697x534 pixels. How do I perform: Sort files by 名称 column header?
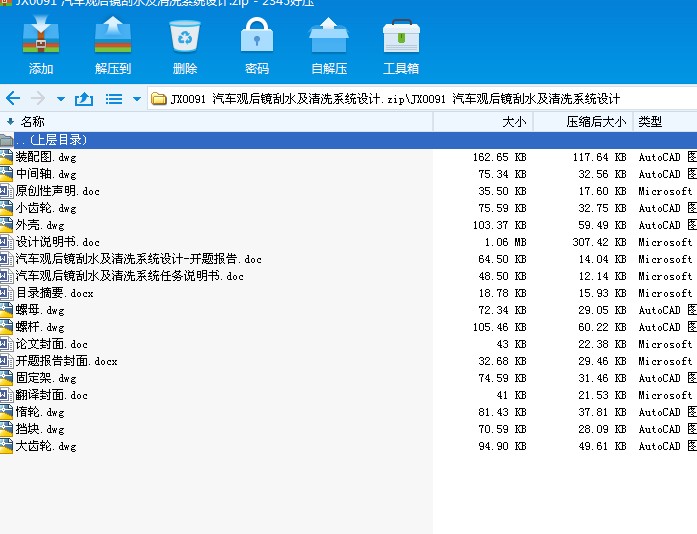click(x=33, y=121)
